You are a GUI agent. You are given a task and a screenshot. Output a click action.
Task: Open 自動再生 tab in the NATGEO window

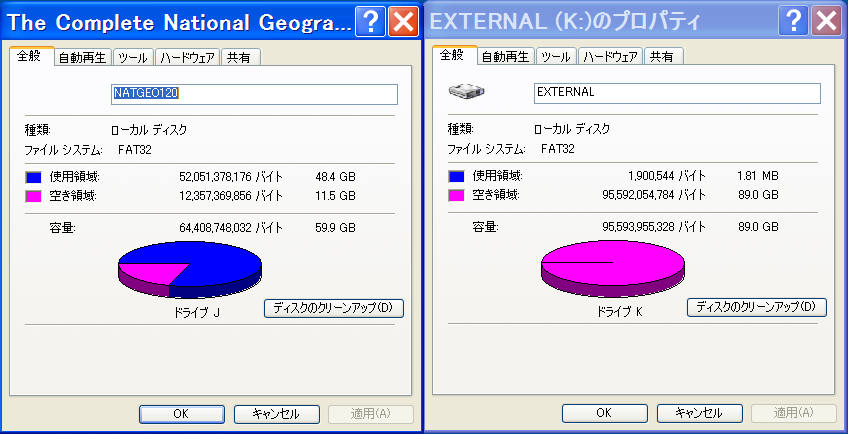(83, 57)
